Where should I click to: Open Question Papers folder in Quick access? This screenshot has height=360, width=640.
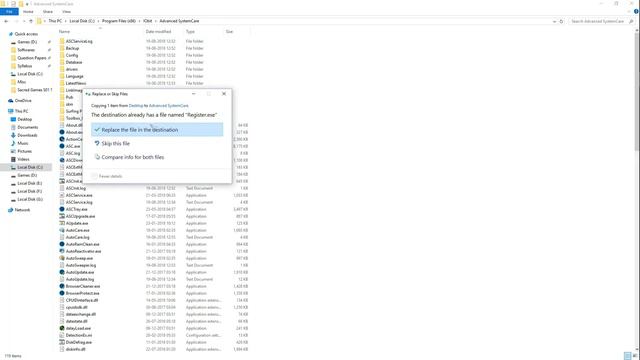(x=31, y=58)
